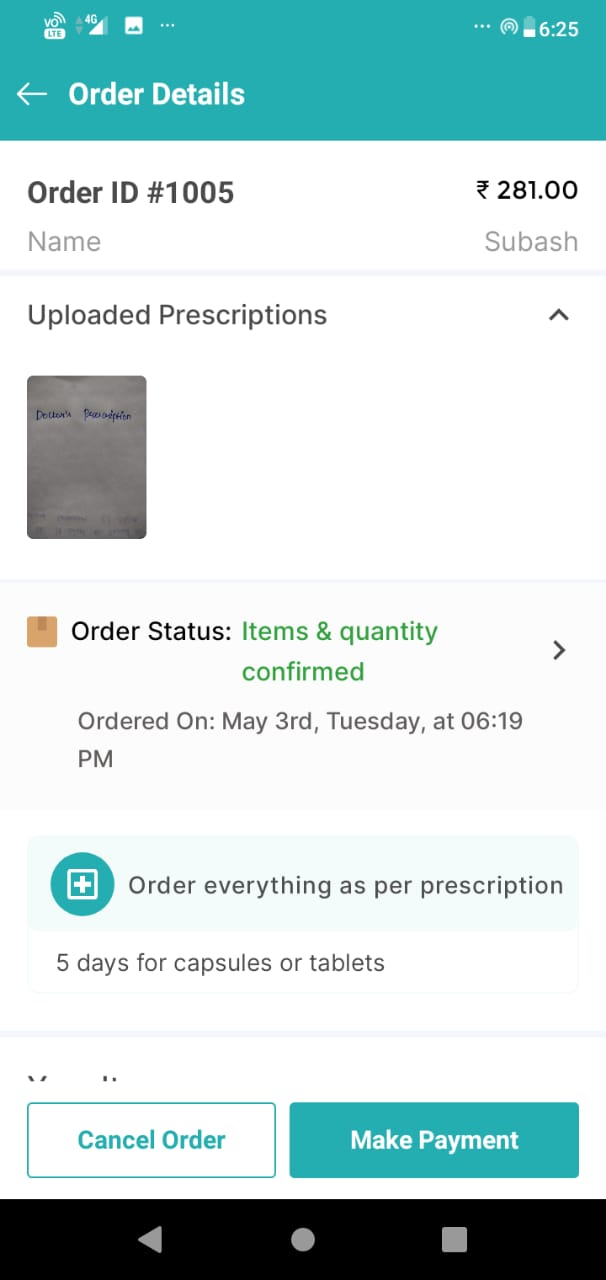Image resolution: width=606 pixels, height=1280 pixels.
Task: Go back using the arrow icon
Action: 32,94
